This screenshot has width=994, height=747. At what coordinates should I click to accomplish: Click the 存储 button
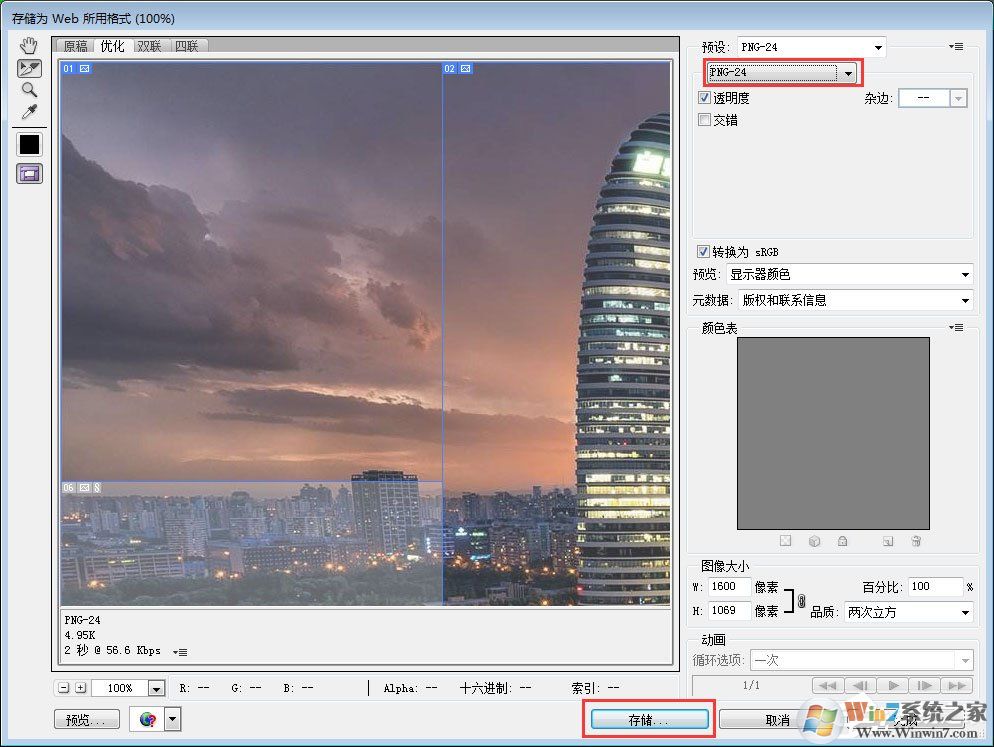click(x=649, y=719)
